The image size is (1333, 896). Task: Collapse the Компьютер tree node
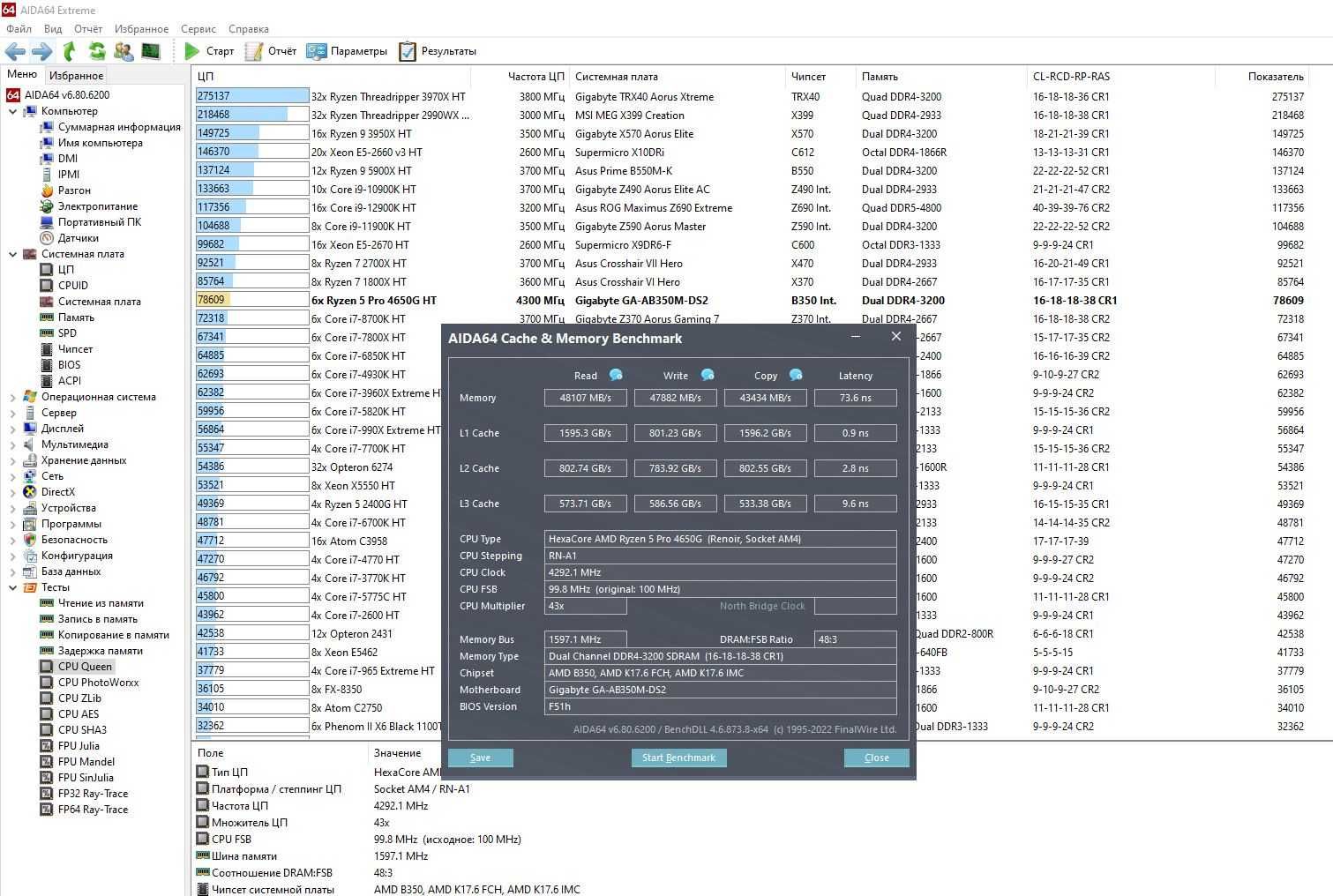pyautogui.click(x=12, y=111)
